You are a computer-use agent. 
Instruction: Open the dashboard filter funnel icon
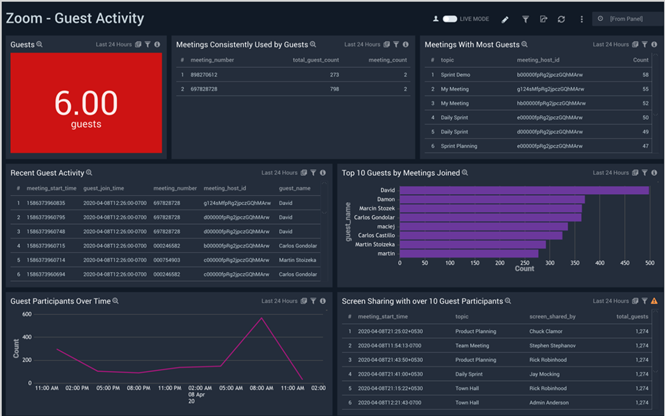pyautogui.click(x=525, y=19)
